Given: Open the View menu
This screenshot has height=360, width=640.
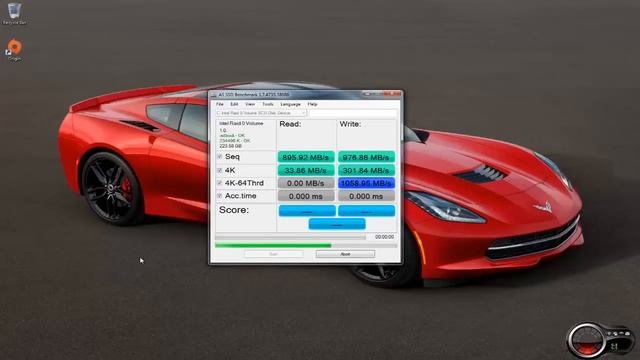Looking at the screenshot, I should pos(250,104).
